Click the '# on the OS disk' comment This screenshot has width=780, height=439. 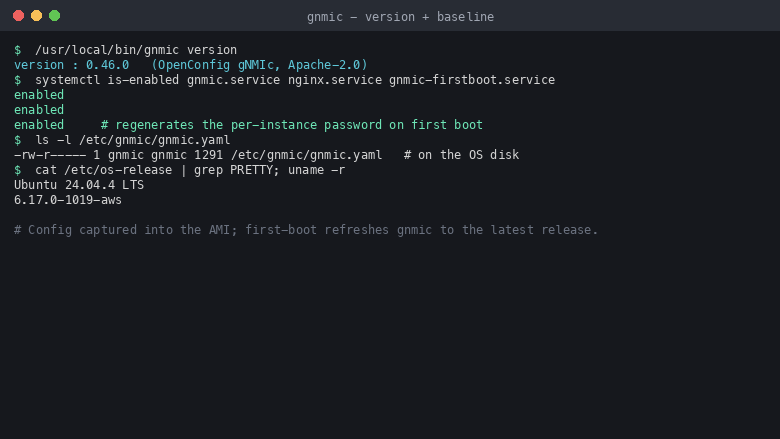tap(461, 155)
